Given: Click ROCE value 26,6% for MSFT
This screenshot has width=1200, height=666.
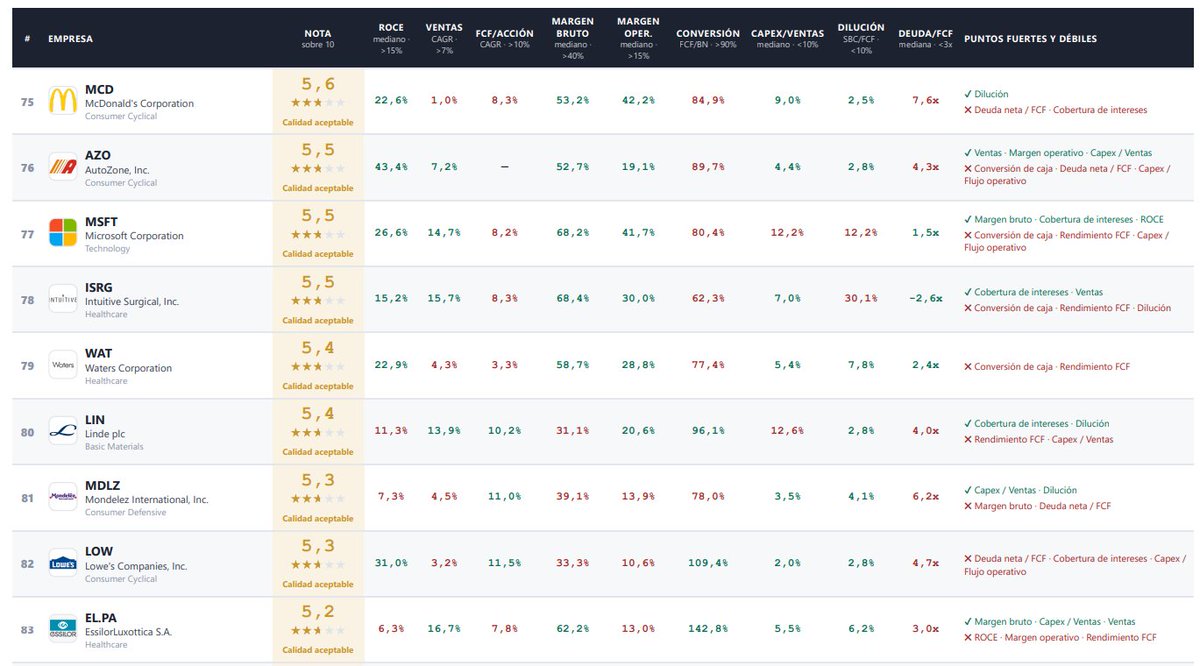Looking at the screenshot, I should coord(391,232).
